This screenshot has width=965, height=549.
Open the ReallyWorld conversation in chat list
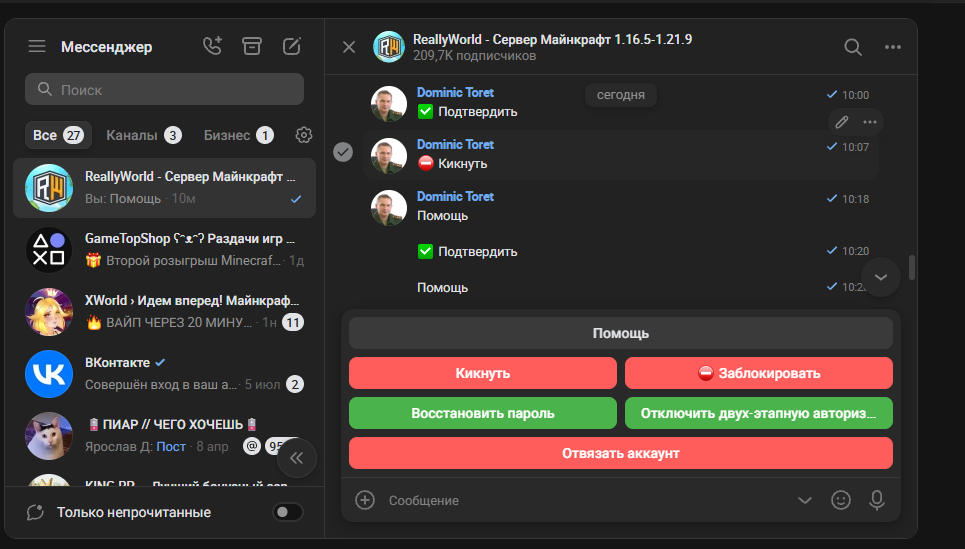[164, 188]
